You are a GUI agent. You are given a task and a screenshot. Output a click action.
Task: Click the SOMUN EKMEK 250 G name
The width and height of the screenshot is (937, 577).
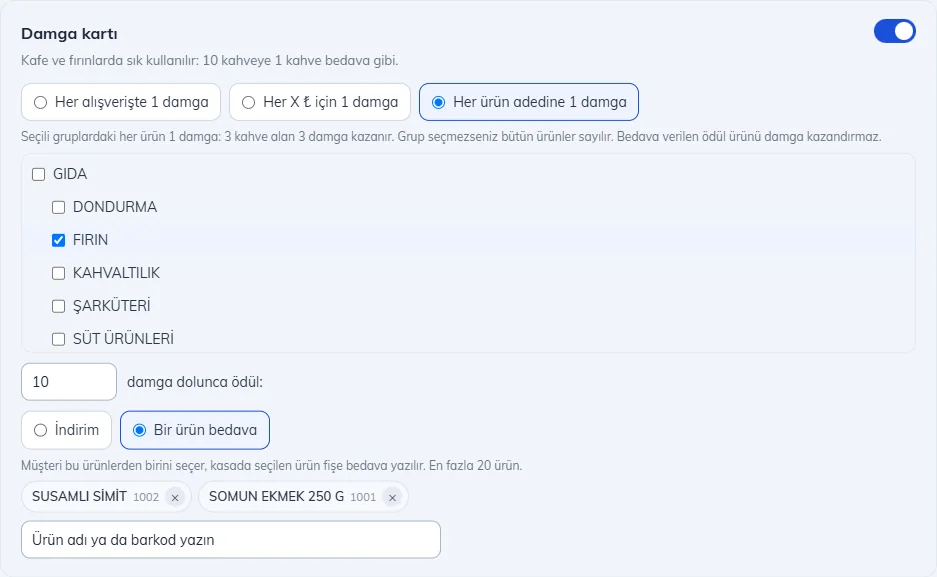pos(277,496)
